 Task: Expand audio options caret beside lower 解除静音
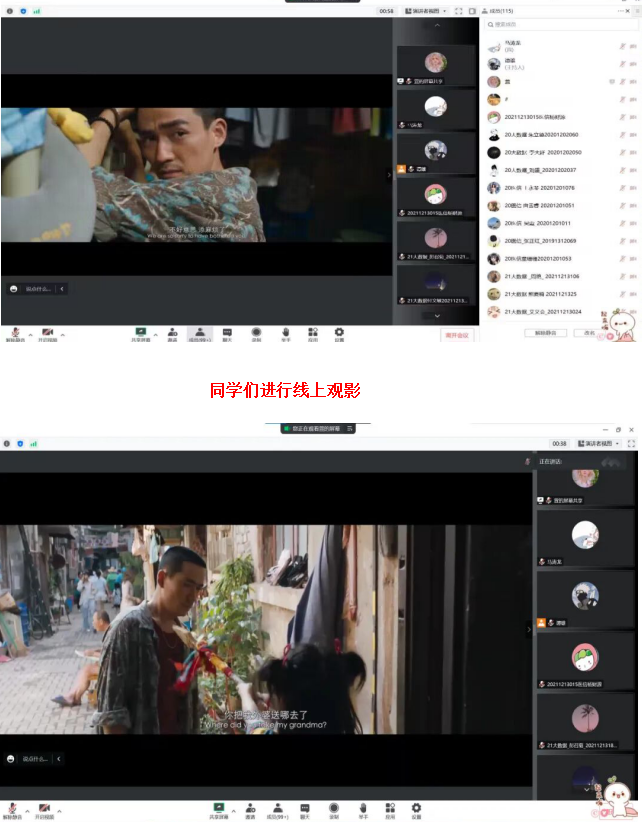coord(27,811)
